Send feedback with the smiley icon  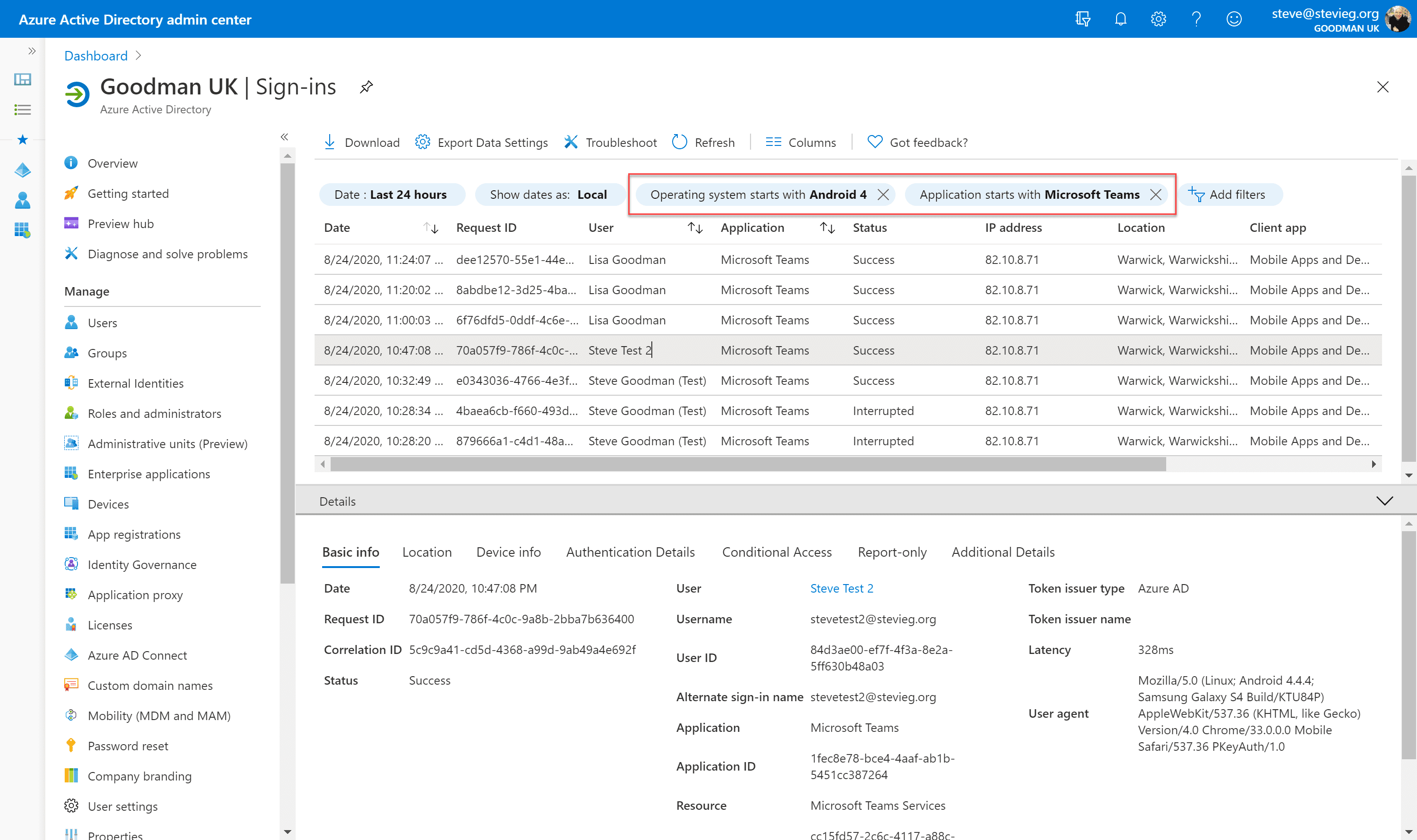coord(1234,19)
